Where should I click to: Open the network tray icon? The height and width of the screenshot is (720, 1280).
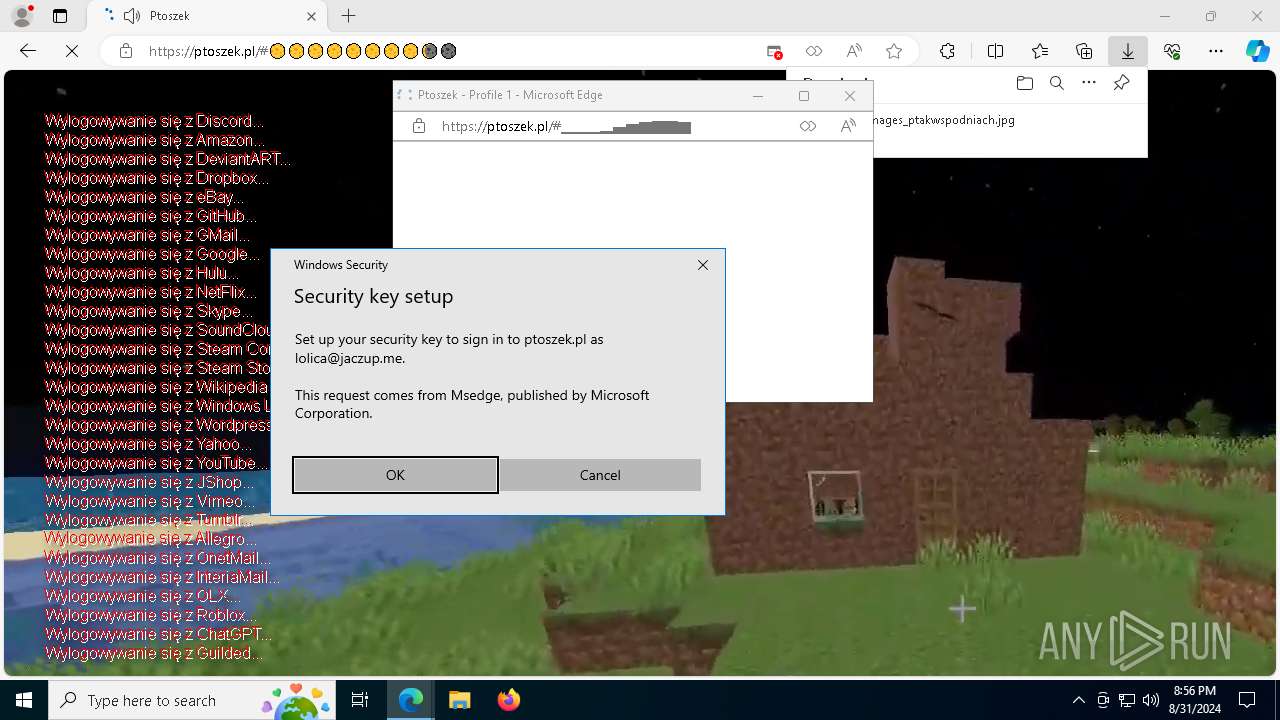1126,700
